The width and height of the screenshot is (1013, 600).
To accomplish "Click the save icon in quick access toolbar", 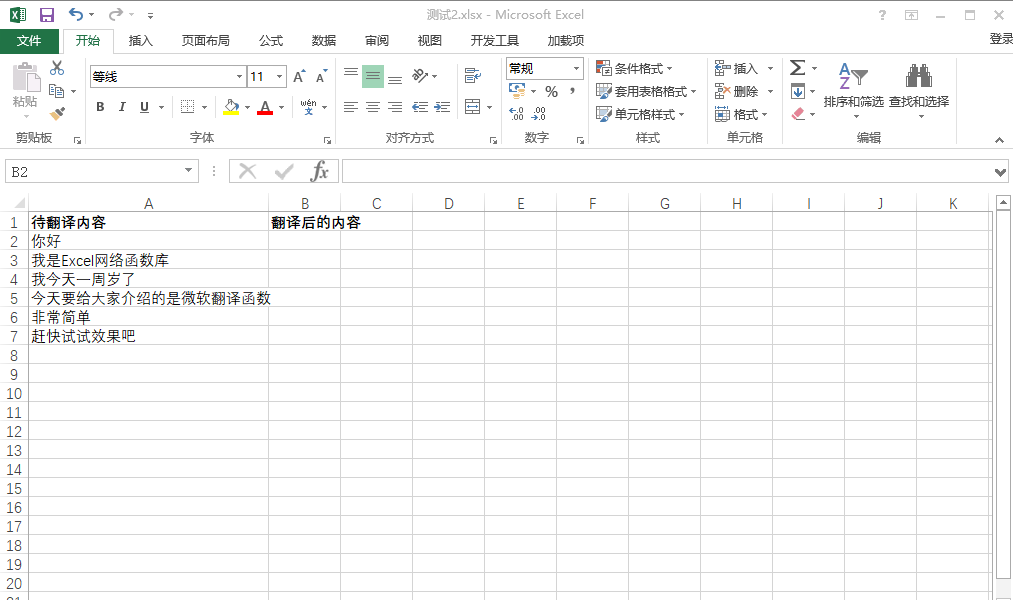I will point(46,15).
